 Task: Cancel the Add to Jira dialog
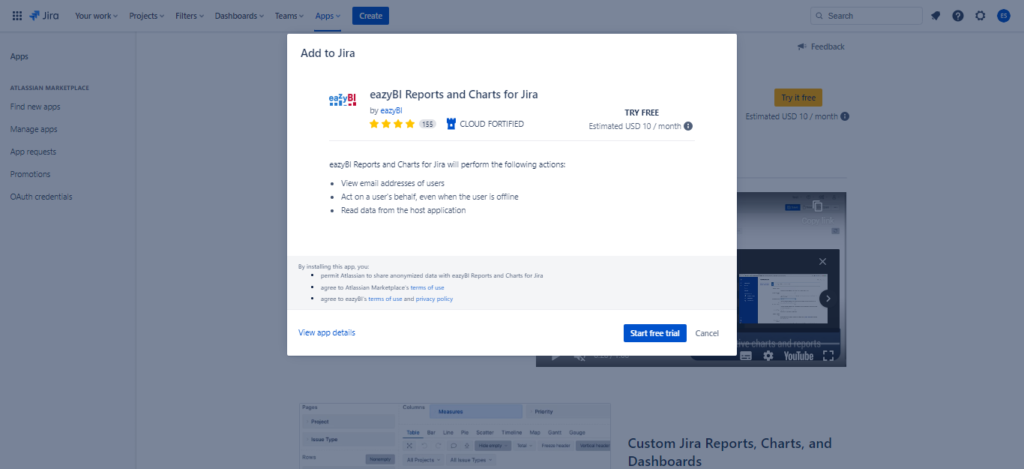[x=707, y=333]
